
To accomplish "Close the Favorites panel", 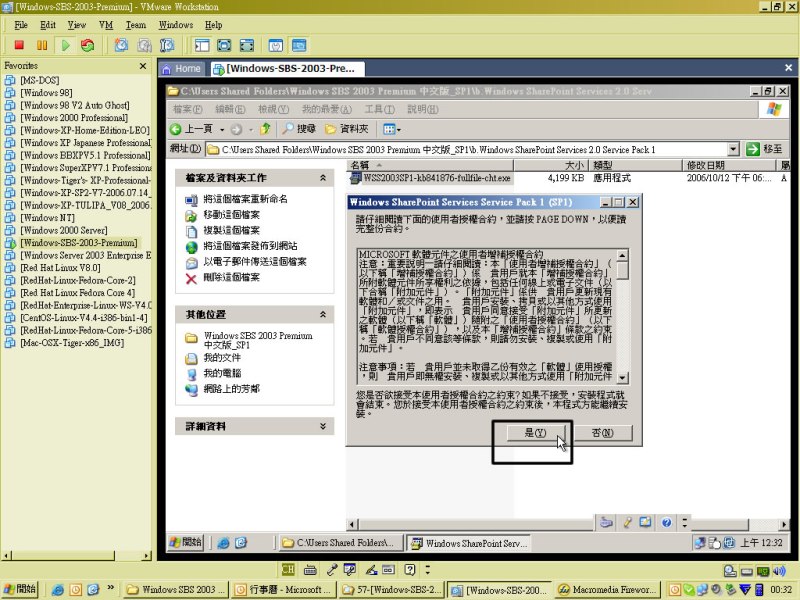I will pyautogui.click(x=143, y=66).
